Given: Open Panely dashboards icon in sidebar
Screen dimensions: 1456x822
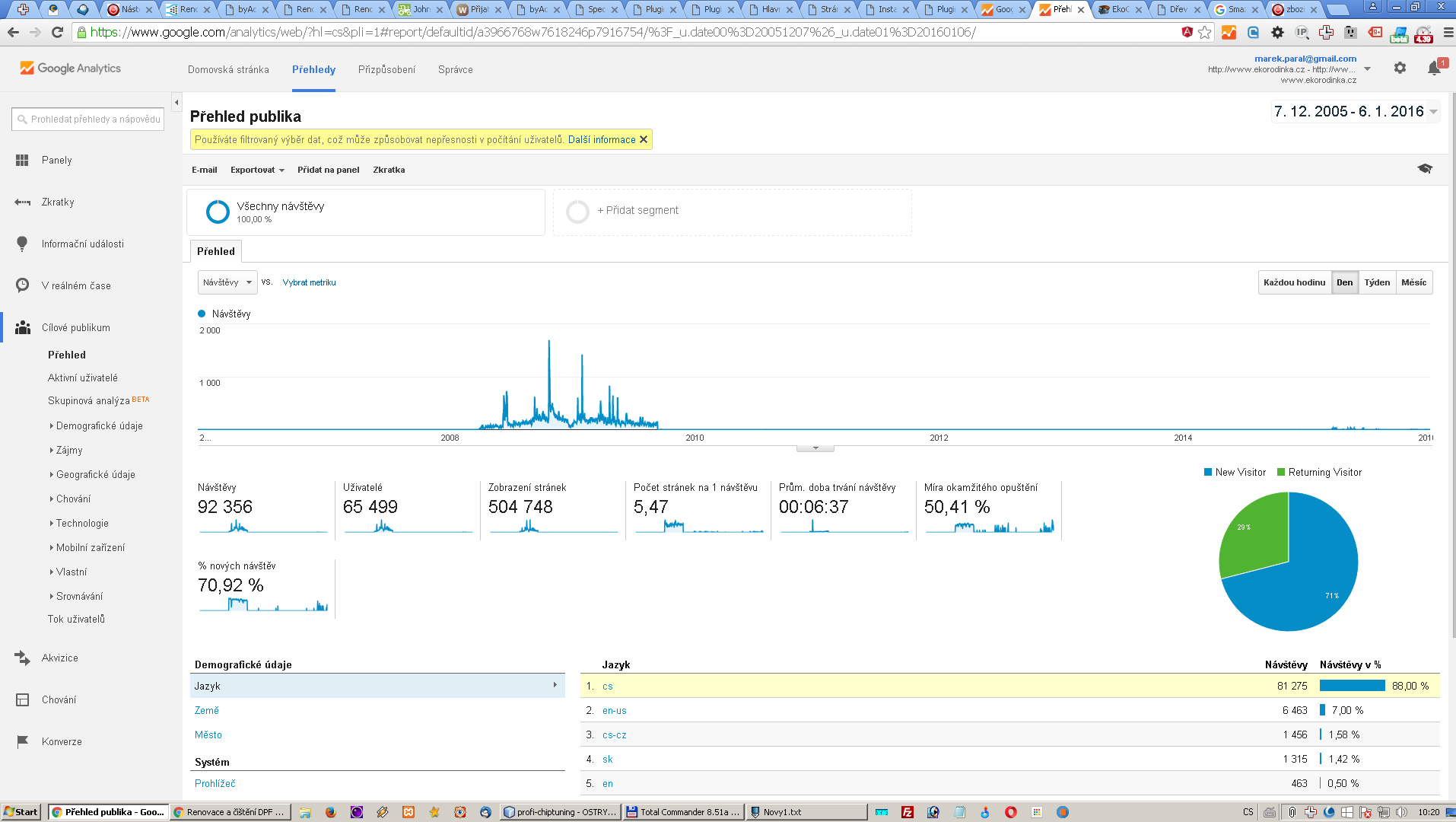Looking at the screenshot, I should point(22,160).
